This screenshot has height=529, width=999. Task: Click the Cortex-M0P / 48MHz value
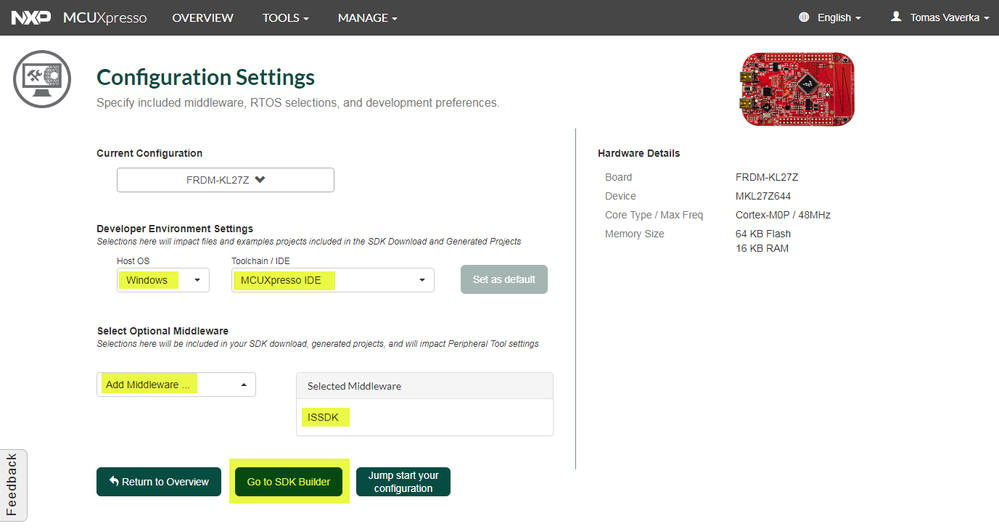tap(783, 215)
